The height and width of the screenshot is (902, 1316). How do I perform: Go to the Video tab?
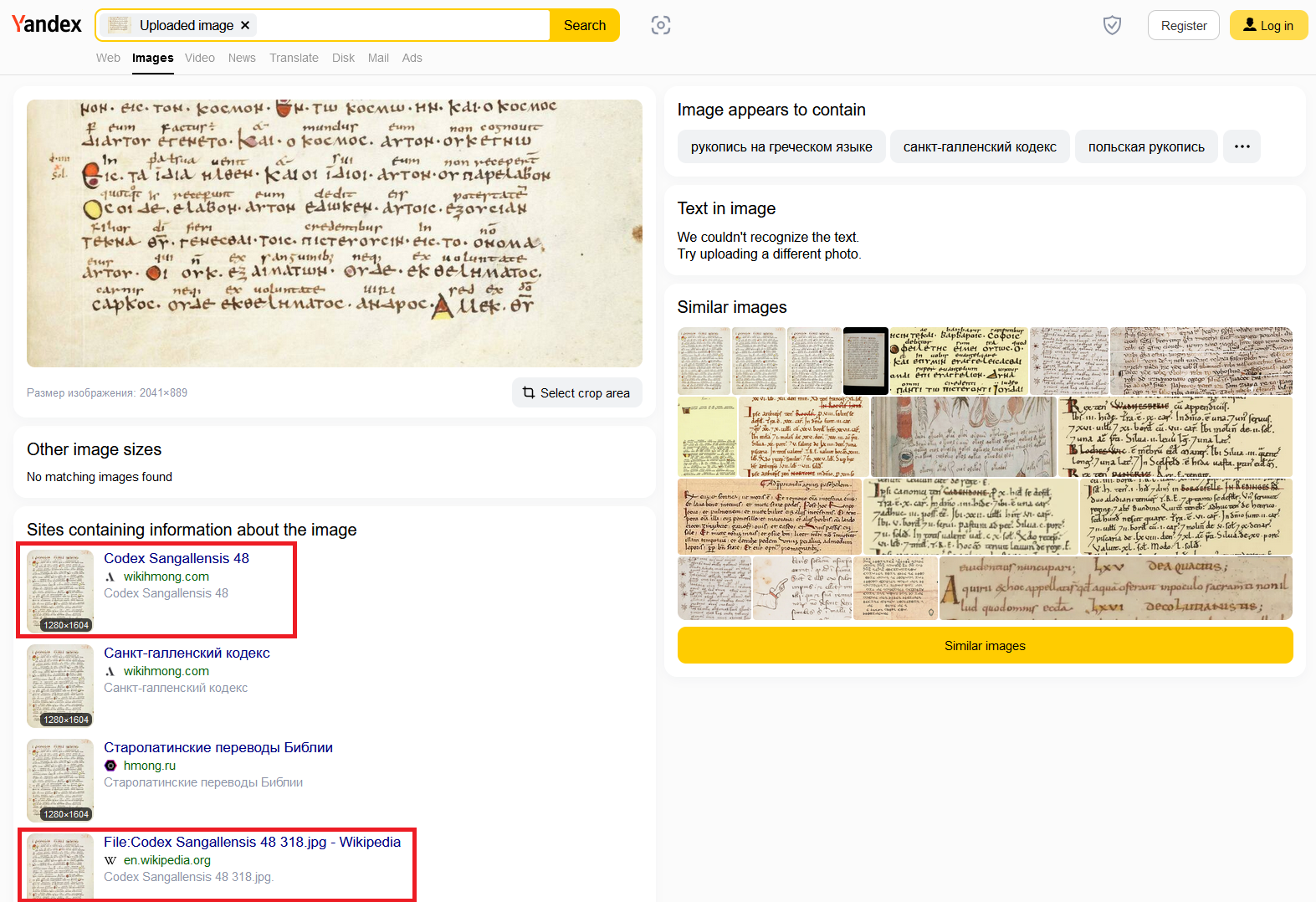(200, 58)
